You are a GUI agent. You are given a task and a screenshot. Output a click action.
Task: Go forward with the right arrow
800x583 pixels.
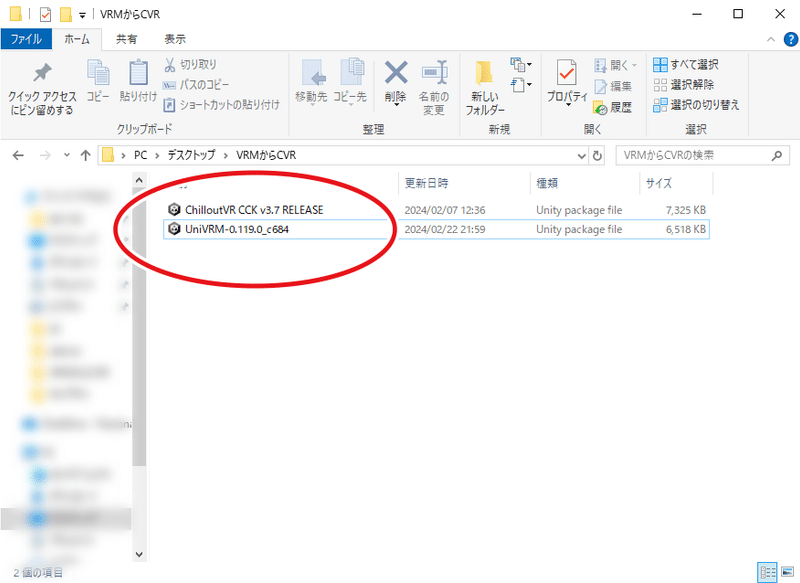(45, 156)
